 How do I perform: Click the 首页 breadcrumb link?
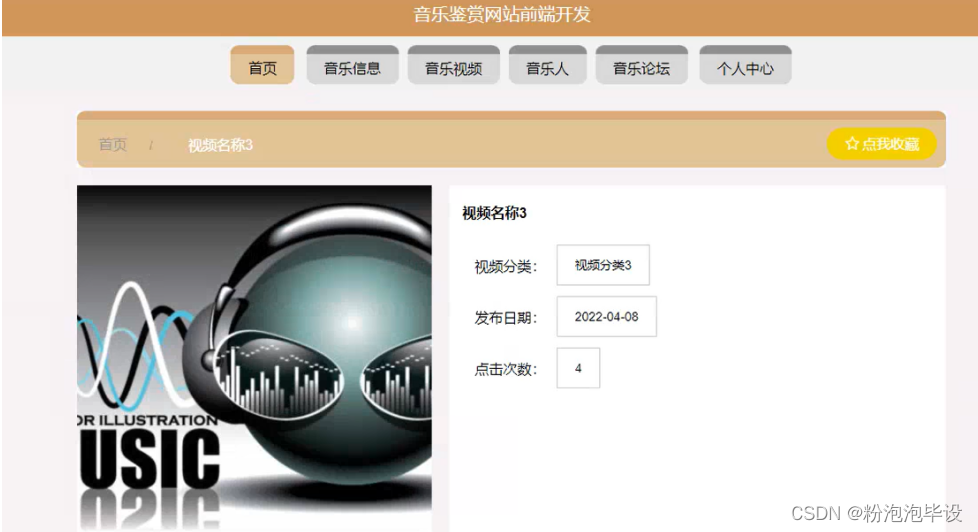[x=113, y=145]
